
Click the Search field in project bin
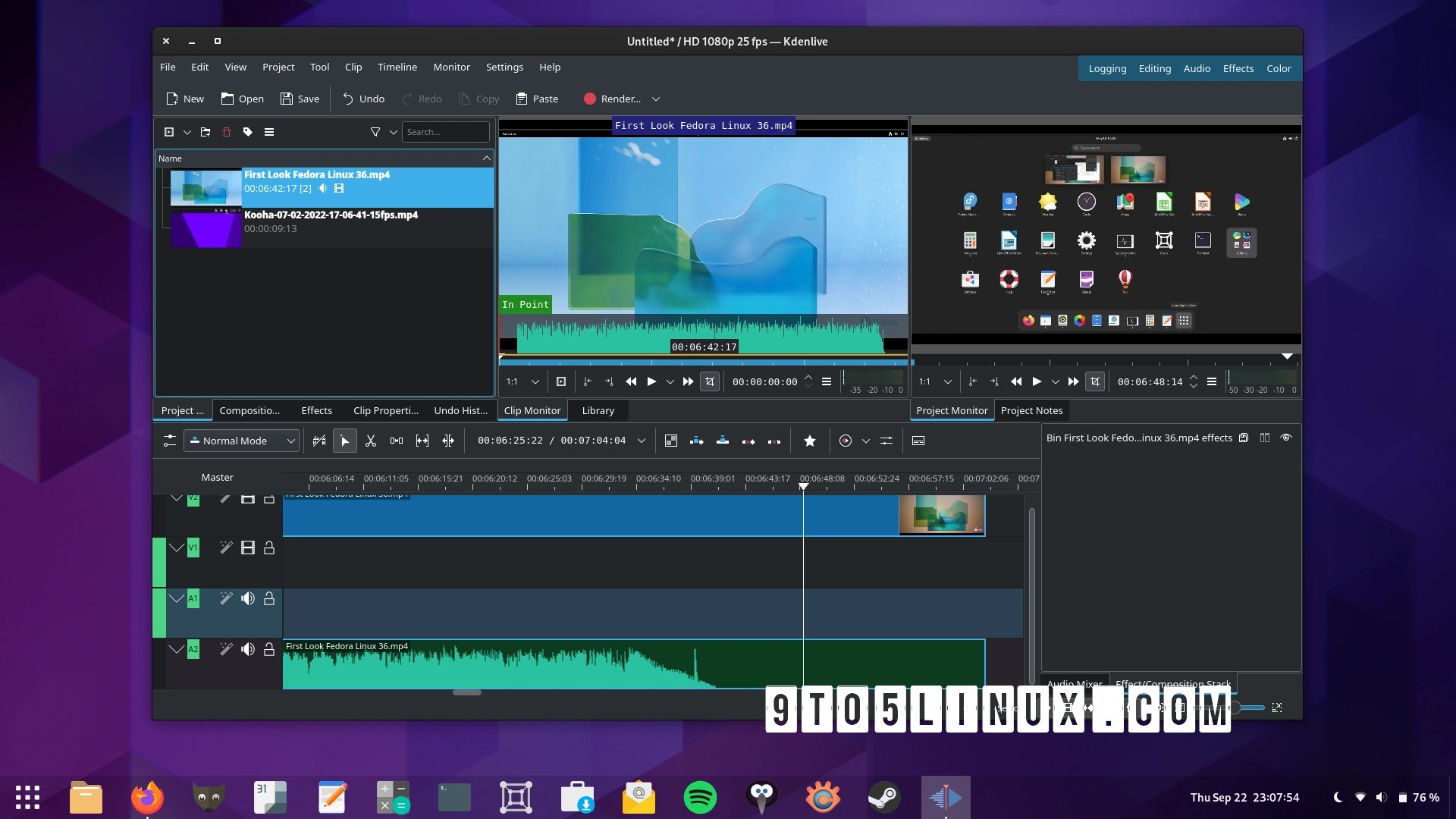click(446, 132)
